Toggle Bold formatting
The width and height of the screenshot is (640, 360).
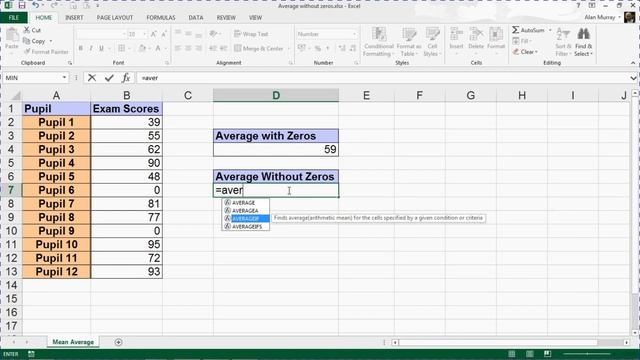point(80,48)
